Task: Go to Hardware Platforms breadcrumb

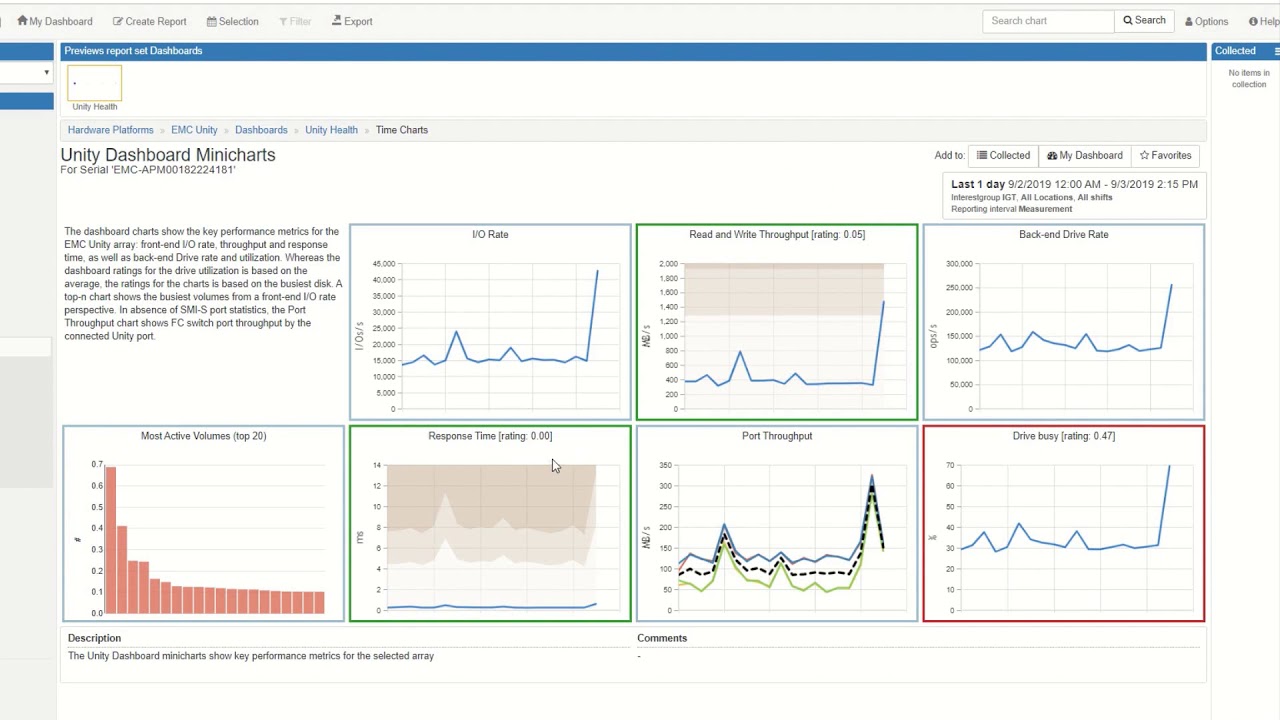Action: coord(110,130)
